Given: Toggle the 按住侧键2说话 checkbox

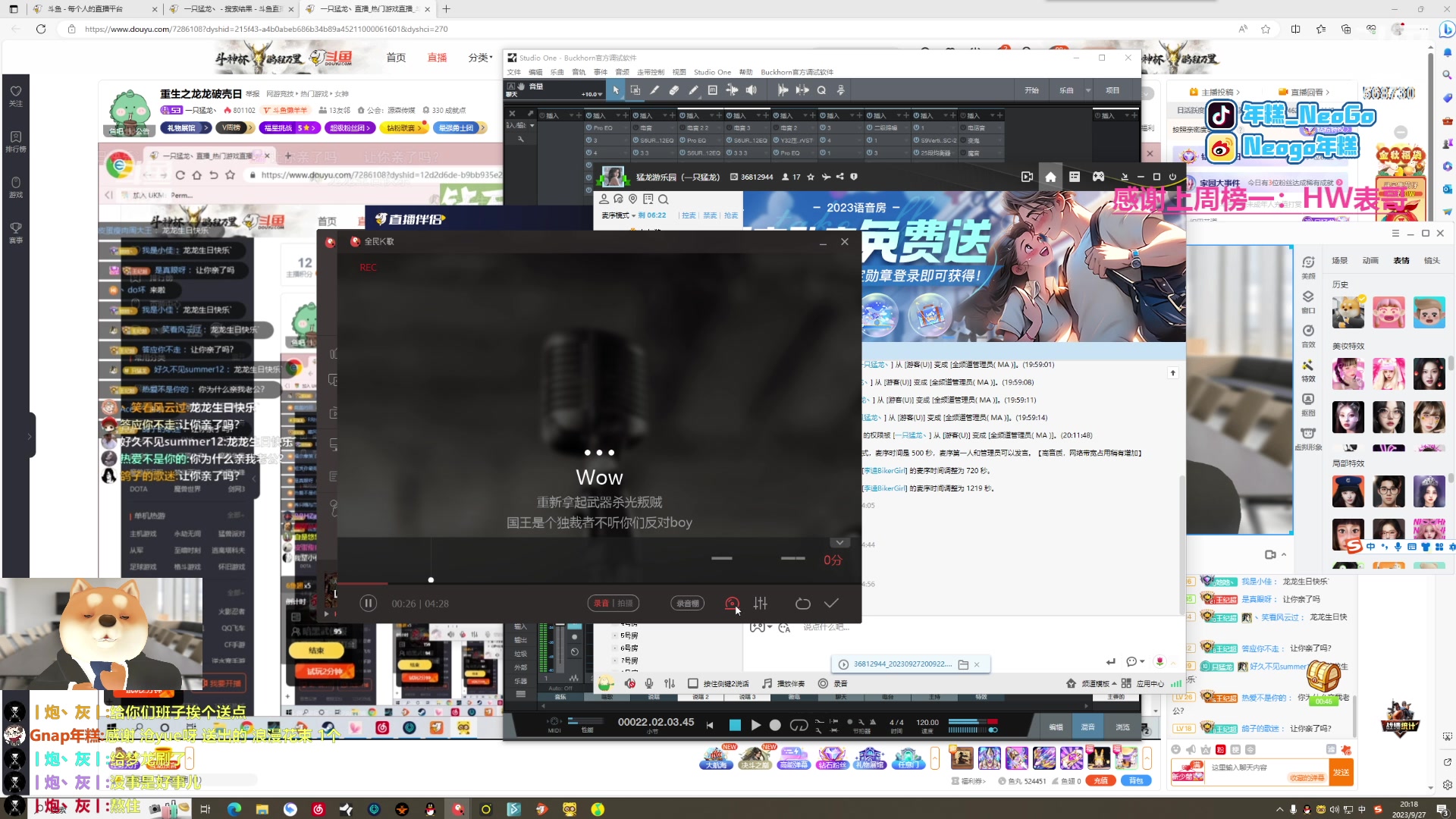Looking at the screenshot, I should 692,683.
